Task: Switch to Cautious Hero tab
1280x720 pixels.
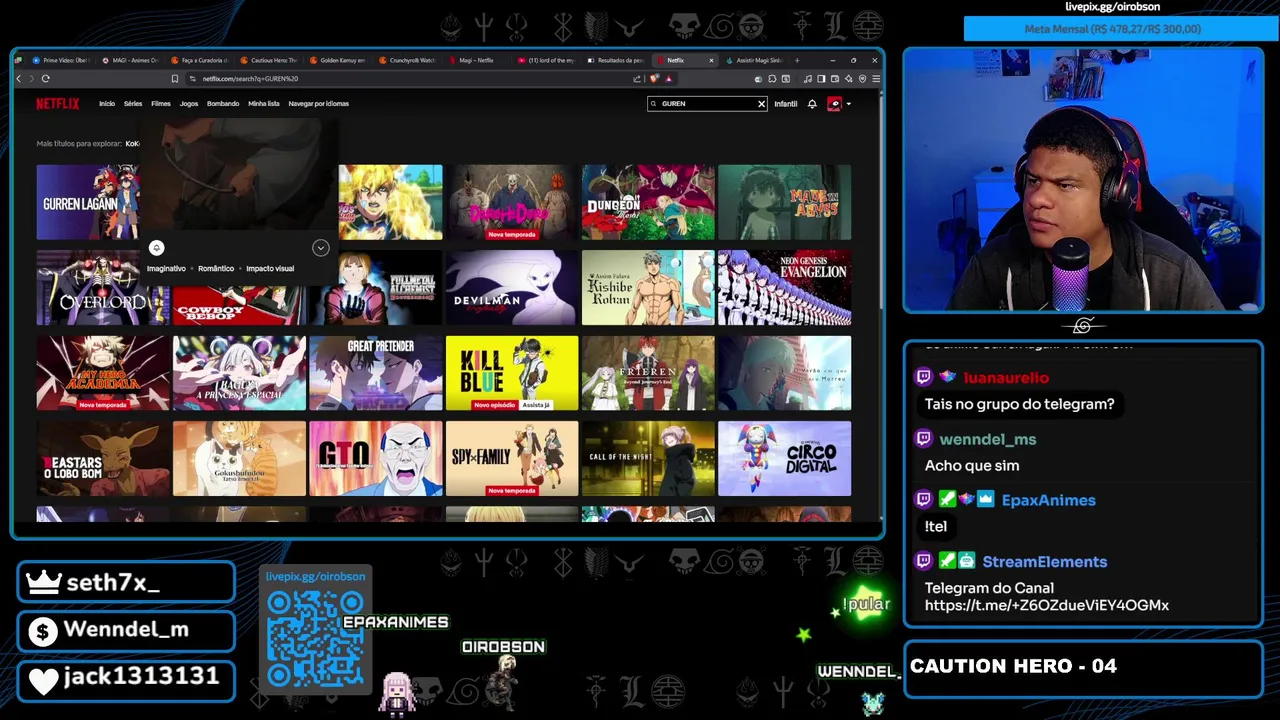Action: click(x=268, y=61)
